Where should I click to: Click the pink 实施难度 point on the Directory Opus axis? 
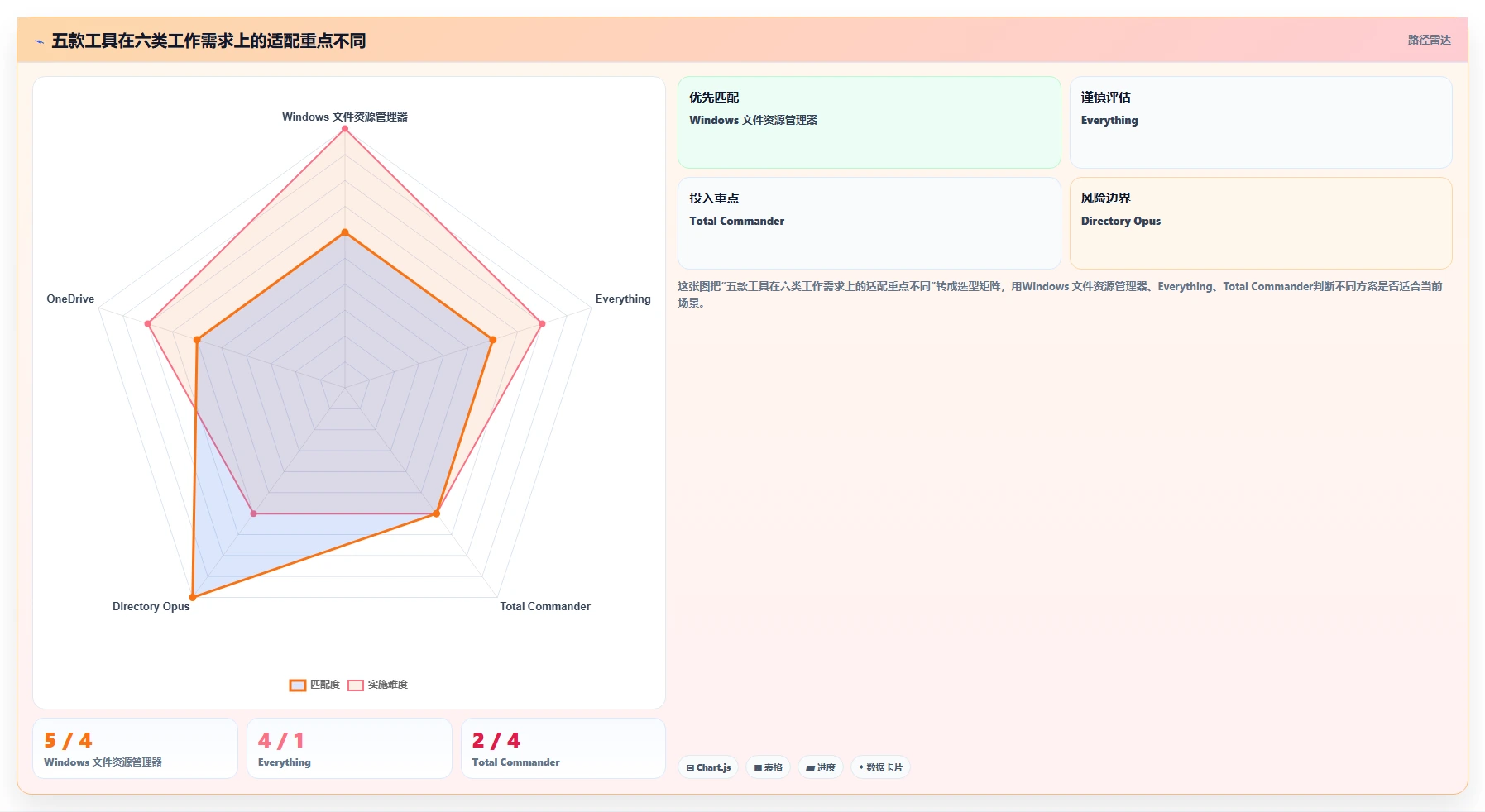point(254,513)
